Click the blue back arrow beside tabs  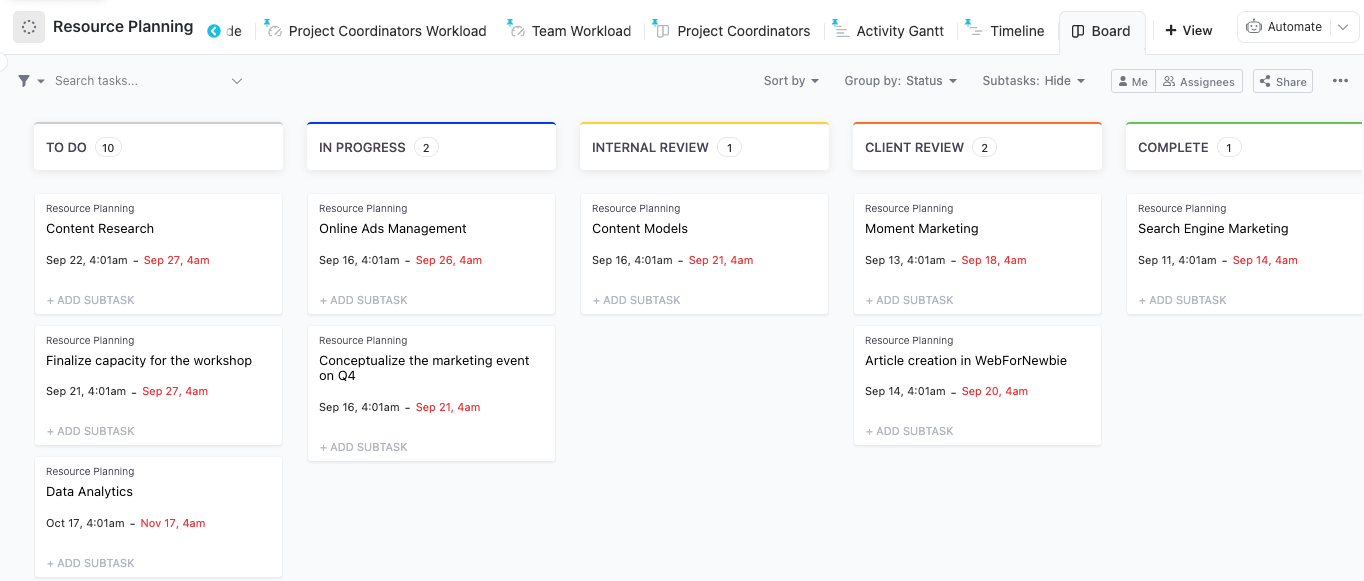tap(214, 31)
